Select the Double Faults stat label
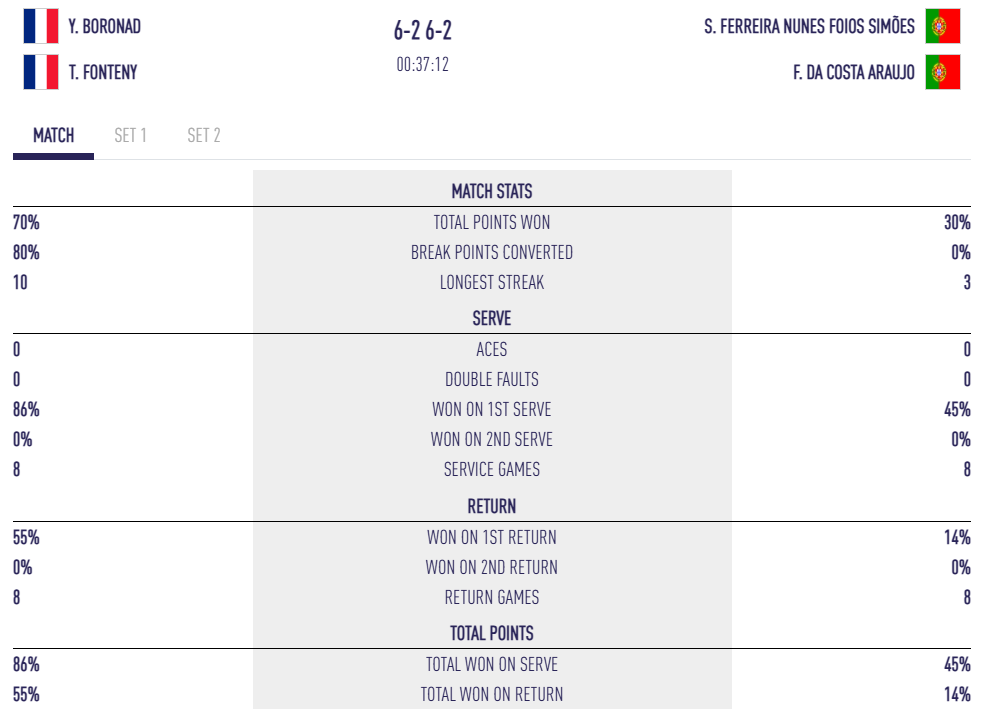 (x=491, y=380)
